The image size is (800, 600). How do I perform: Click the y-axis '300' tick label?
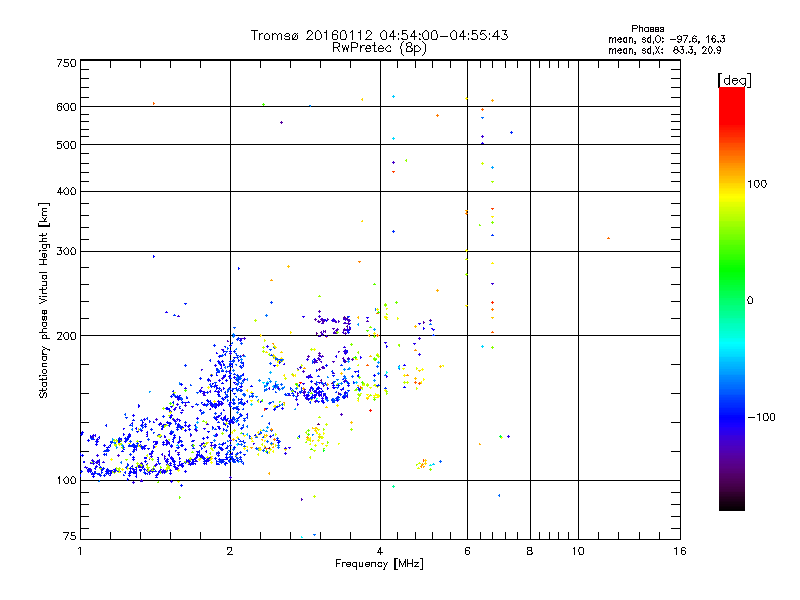[66, 252]
